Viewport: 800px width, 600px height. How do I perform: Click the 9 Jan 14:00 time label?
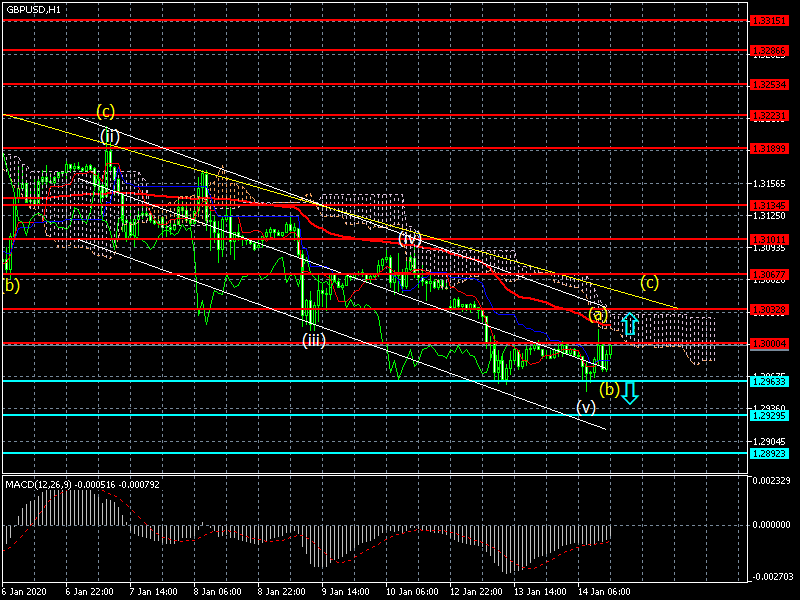(x=345, y=592)
